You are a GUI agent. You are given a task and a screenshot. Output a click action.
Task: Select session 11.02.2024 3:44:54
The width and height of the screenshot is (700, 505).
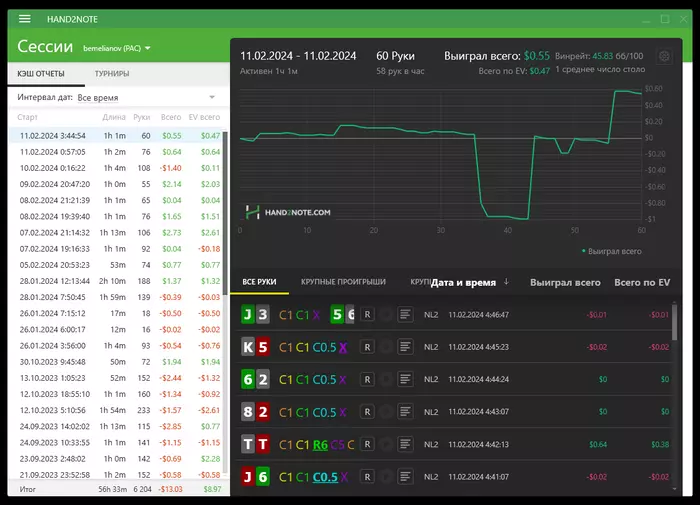point(115,136)
